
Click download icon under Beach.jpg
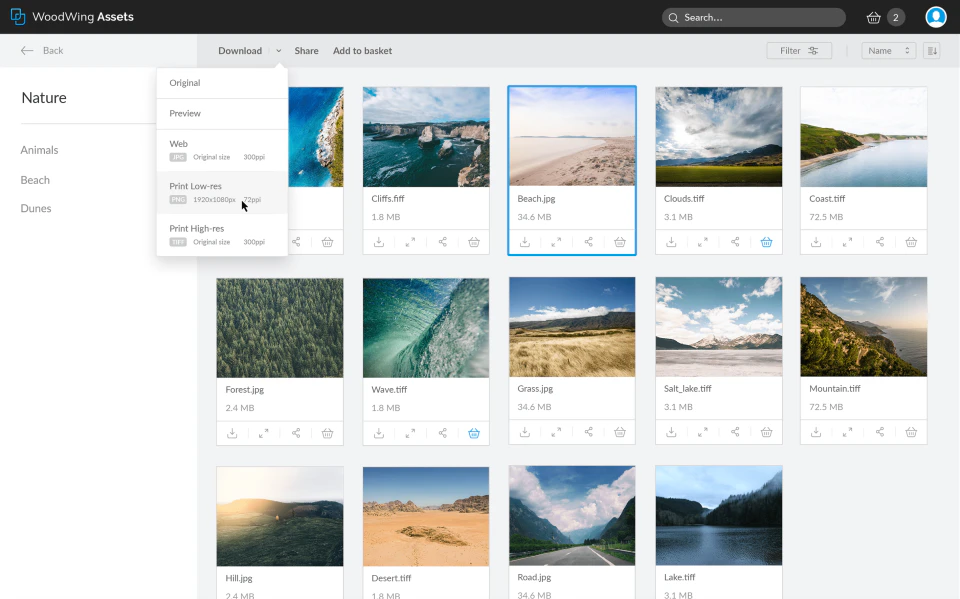(x=525, y=242)
